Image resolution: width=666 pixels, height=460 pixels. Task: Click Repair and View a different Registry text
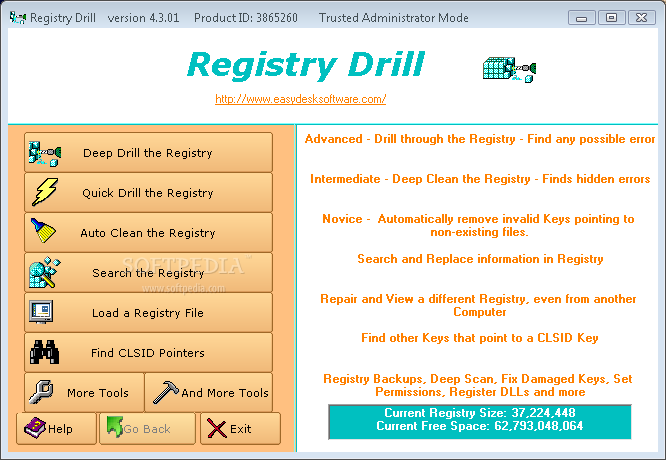(x=479, y=305)
